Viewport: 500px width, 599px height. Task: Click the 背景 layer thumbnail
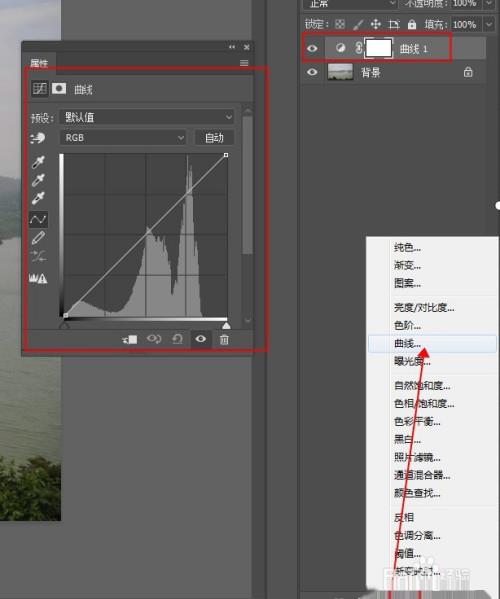tap(340, 72)
